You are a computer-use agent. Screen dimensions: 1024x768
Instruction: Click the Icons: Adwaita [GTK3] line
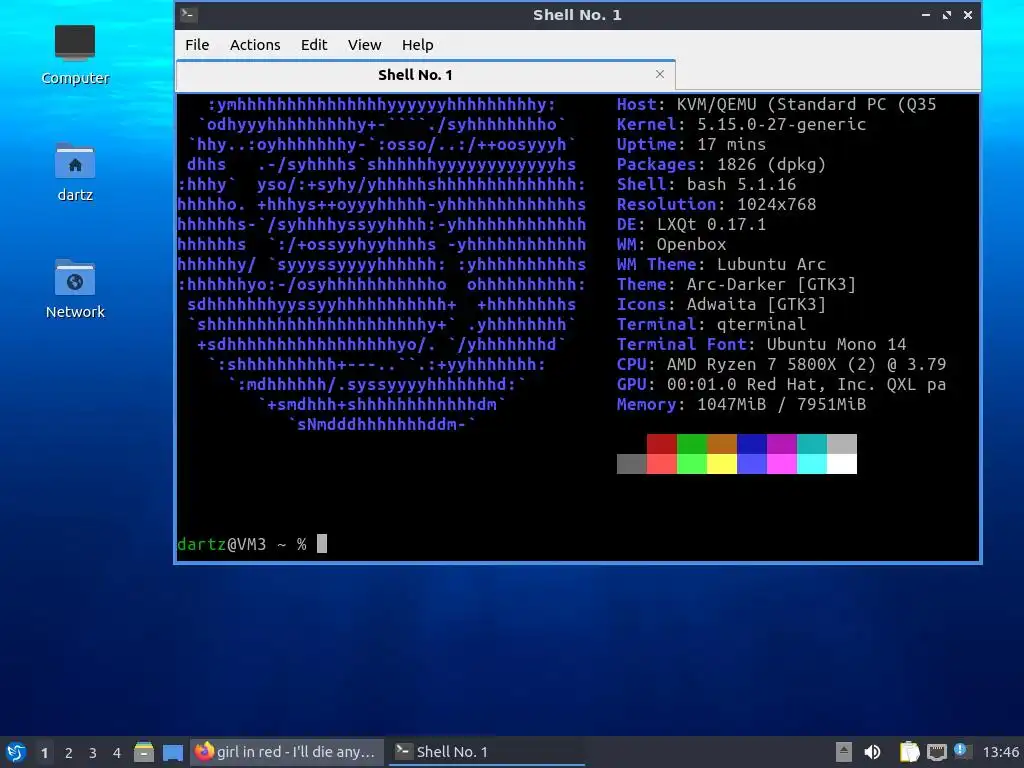pos(722,304)
